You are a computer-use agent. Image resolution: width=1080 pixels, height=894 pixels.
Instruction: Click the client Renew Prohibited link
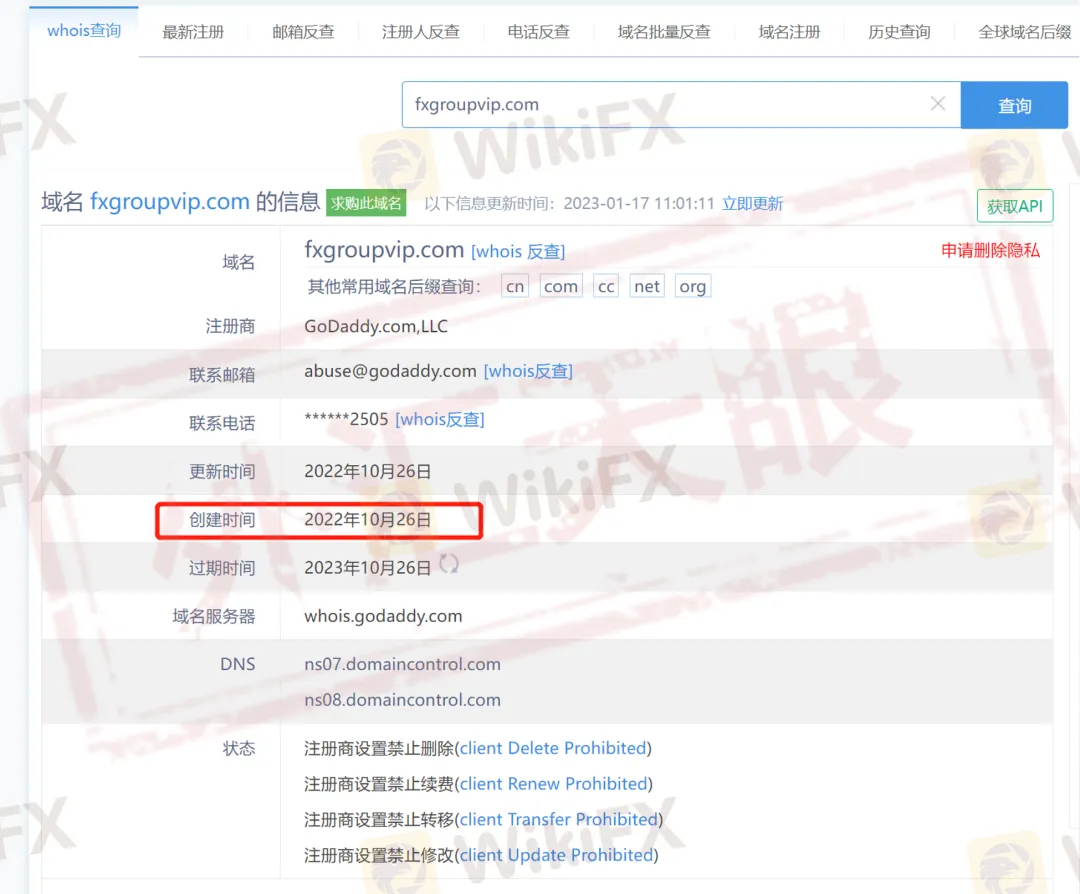pyautogui.click(x=554, y=784)
